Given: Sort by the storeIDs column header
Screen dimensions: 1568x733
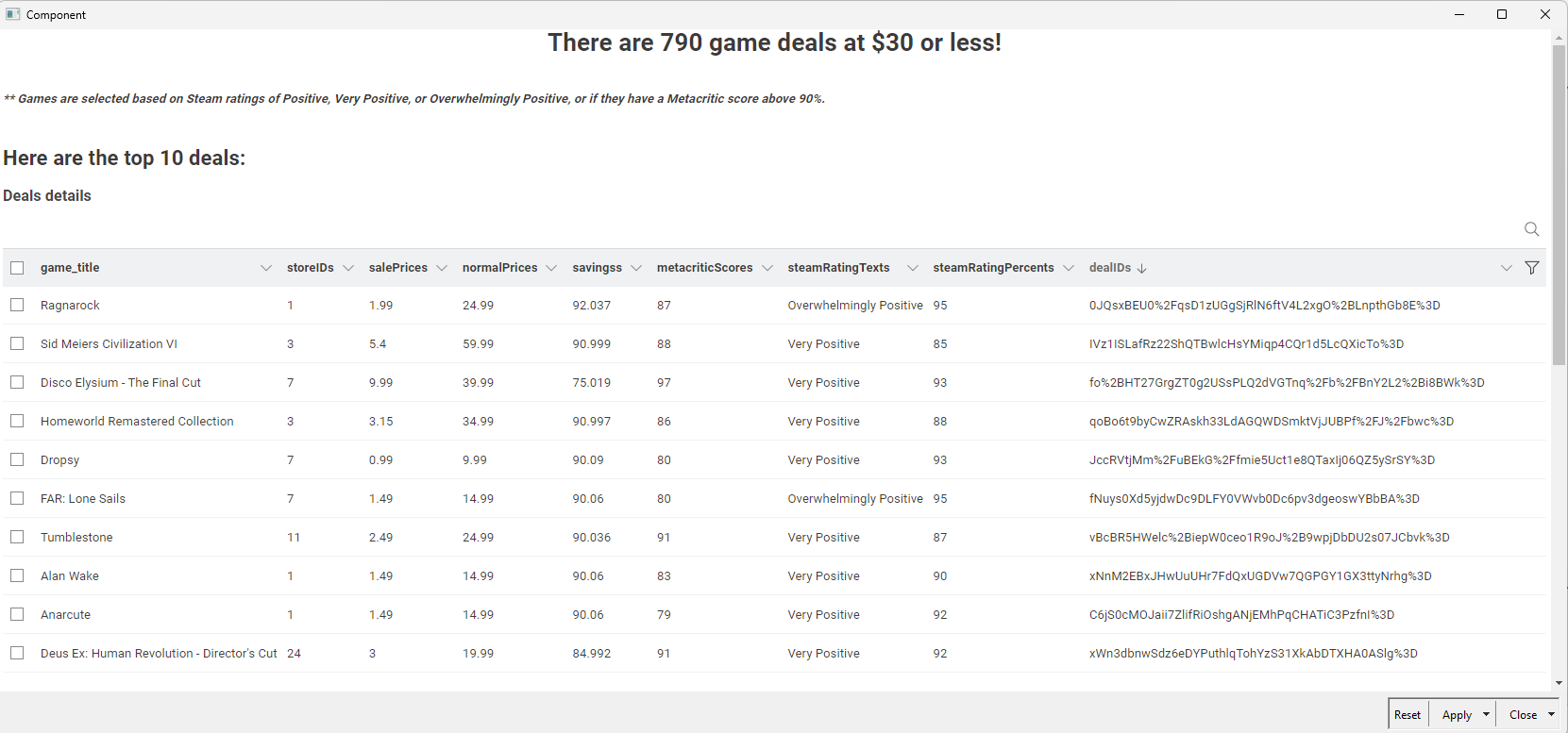Looking at the screenshot, I should (311, 268).
